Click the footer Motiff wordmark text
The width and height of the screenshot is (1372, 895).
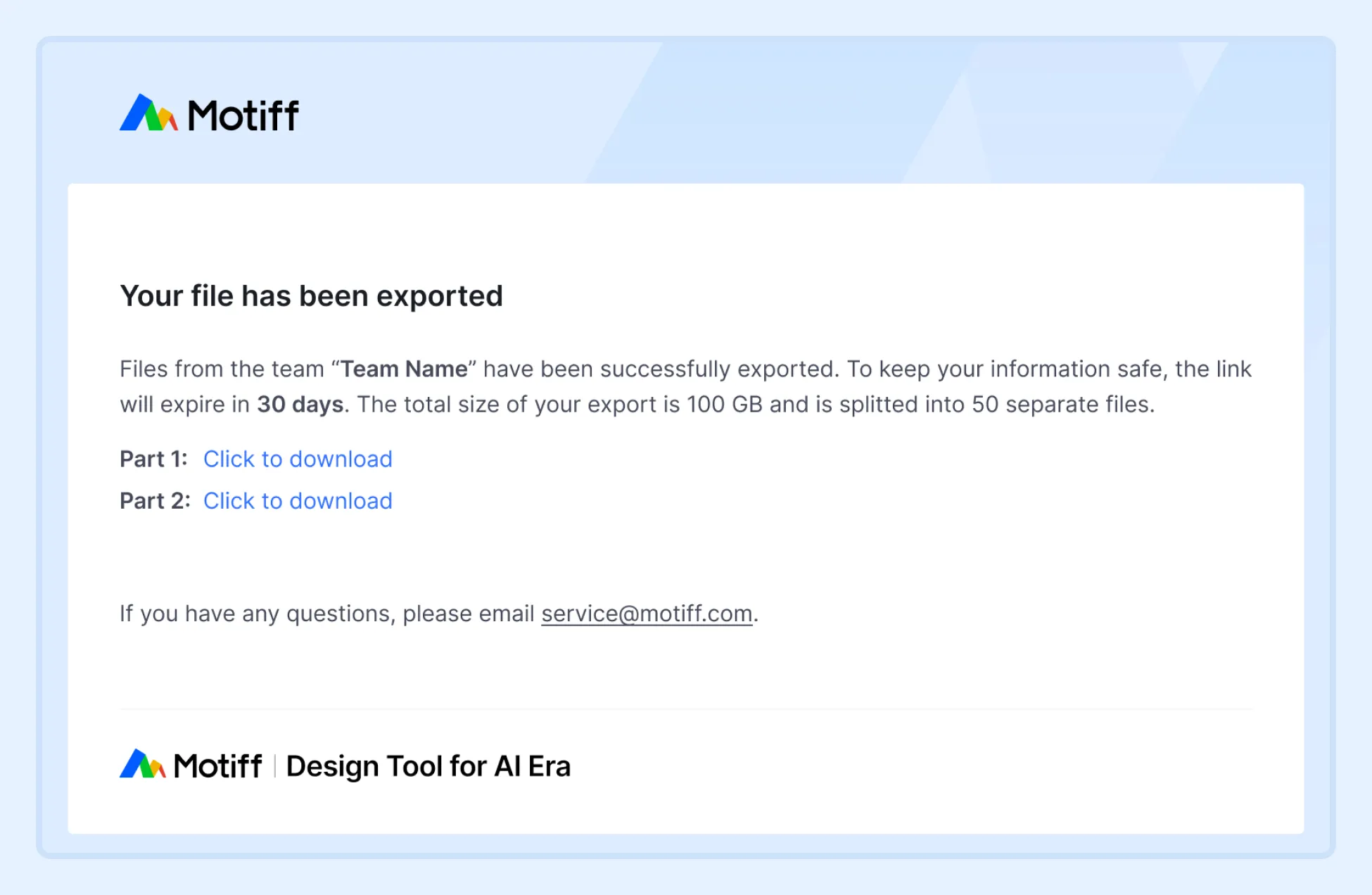(x=217, y=766)
